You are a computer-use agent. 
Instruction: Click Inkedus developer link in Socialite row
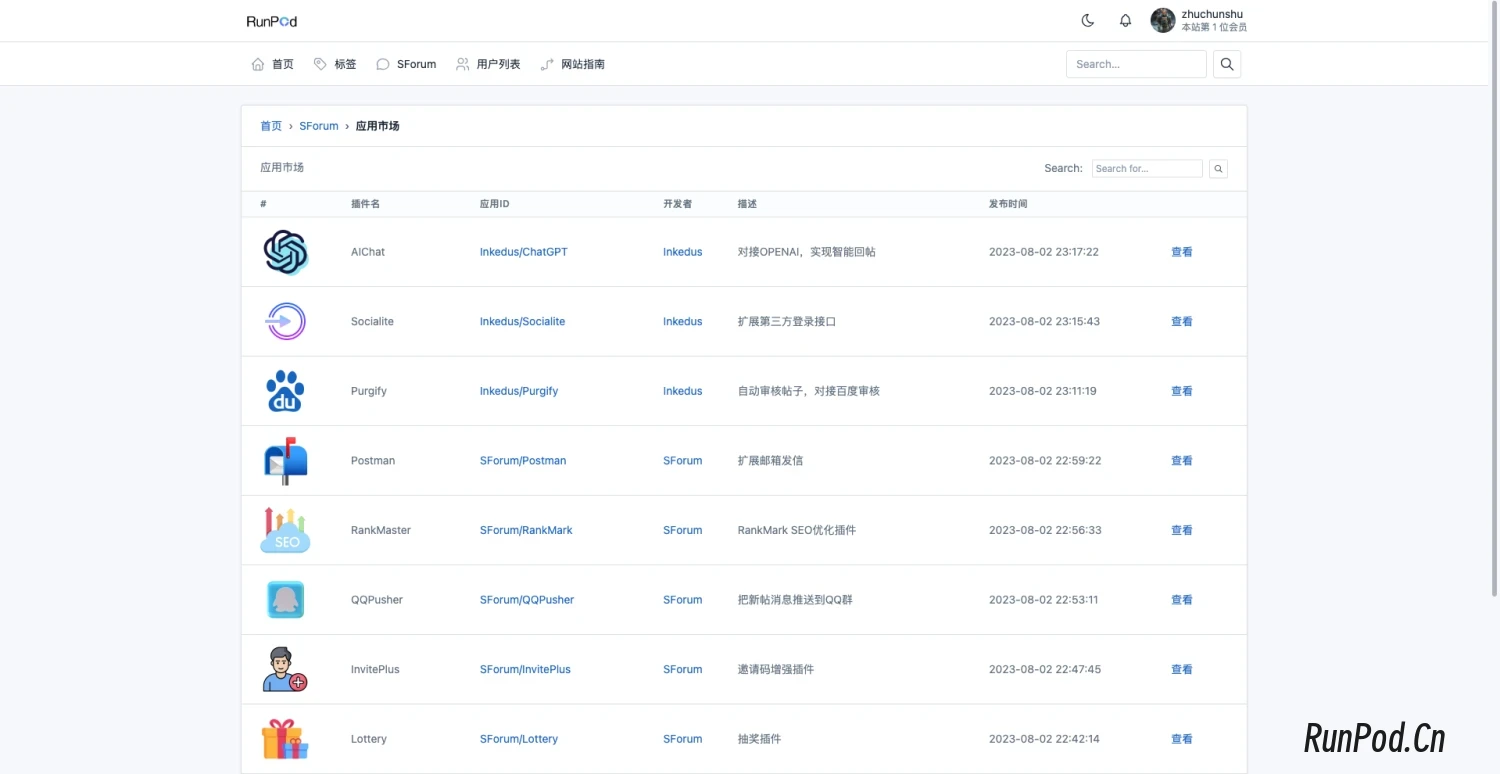[683, 322]
